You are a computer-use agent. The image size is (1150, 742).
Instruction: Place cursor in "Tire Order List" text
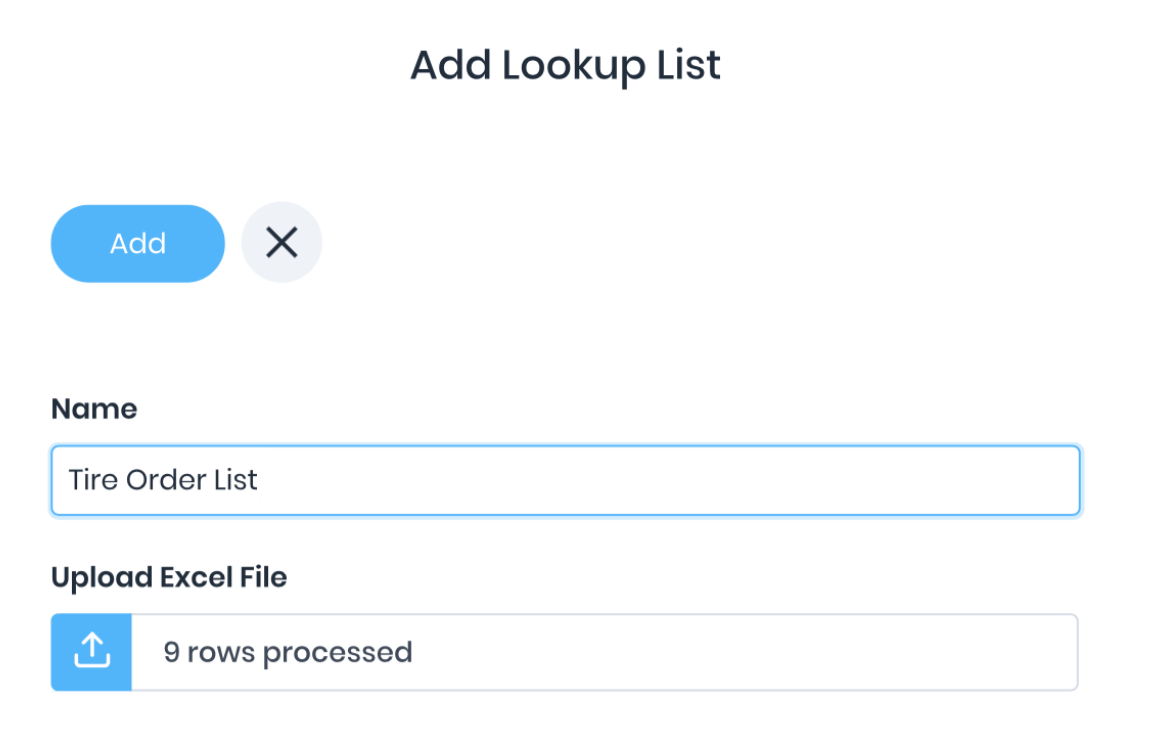(163, 480)
